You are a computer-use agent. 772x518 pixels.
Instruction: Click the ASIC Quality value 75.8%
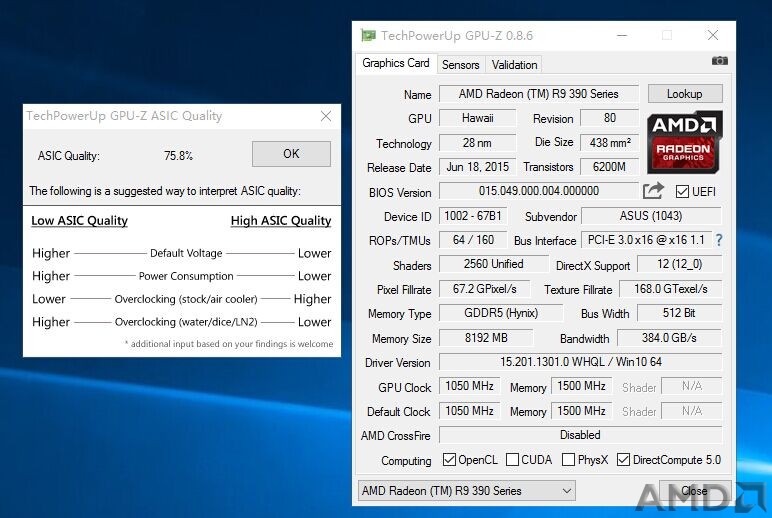pos(178,156)
